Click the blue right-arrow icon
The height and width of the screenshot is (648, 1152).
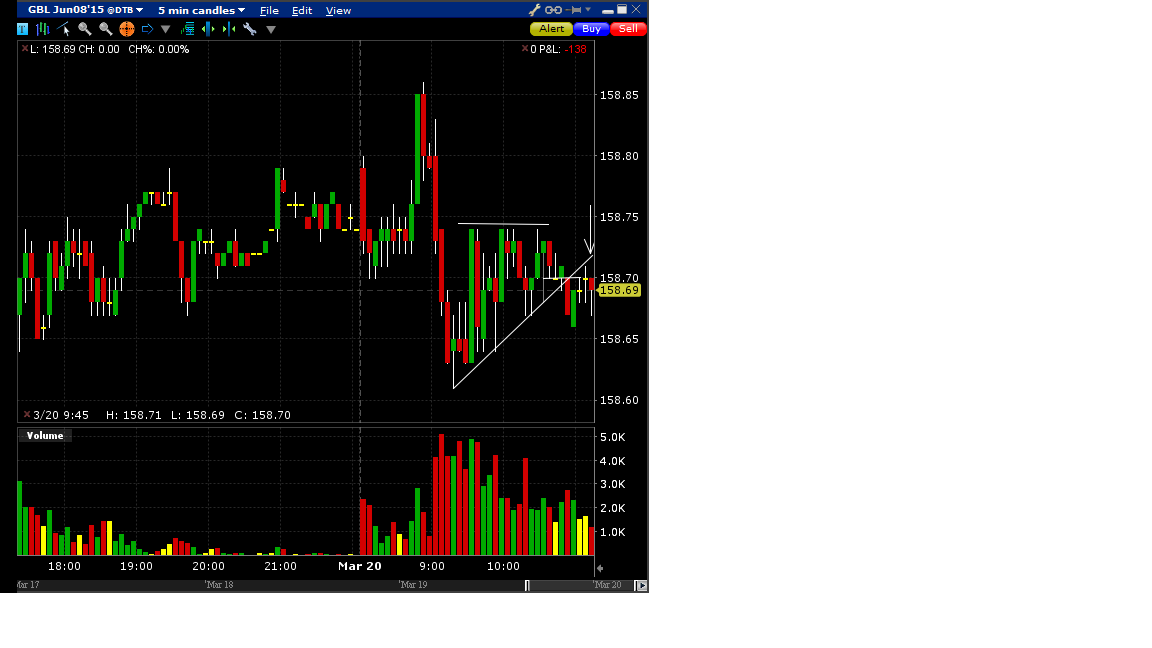point(147,29)
